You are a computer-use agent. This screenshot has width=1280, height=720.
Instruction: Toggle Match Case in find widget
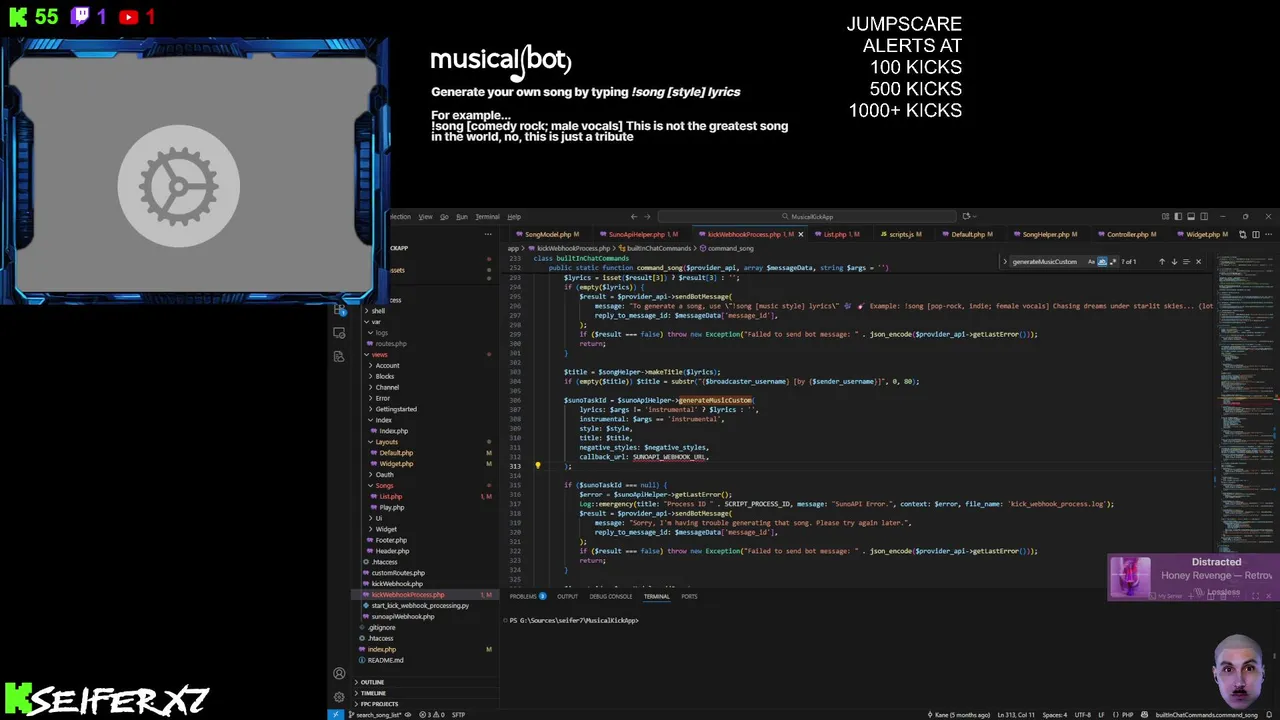(x=1091, y=262)
